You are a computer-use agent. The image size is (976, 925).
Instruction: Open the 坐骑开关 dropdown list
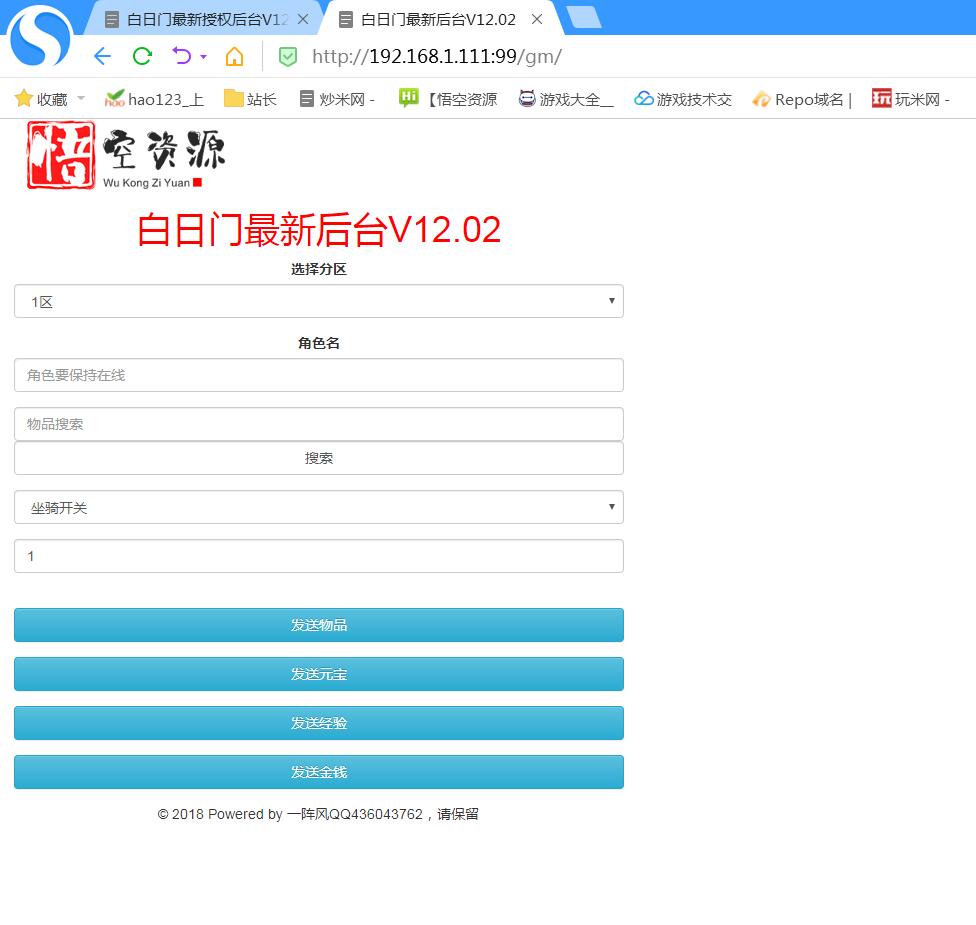pos(318,507)
